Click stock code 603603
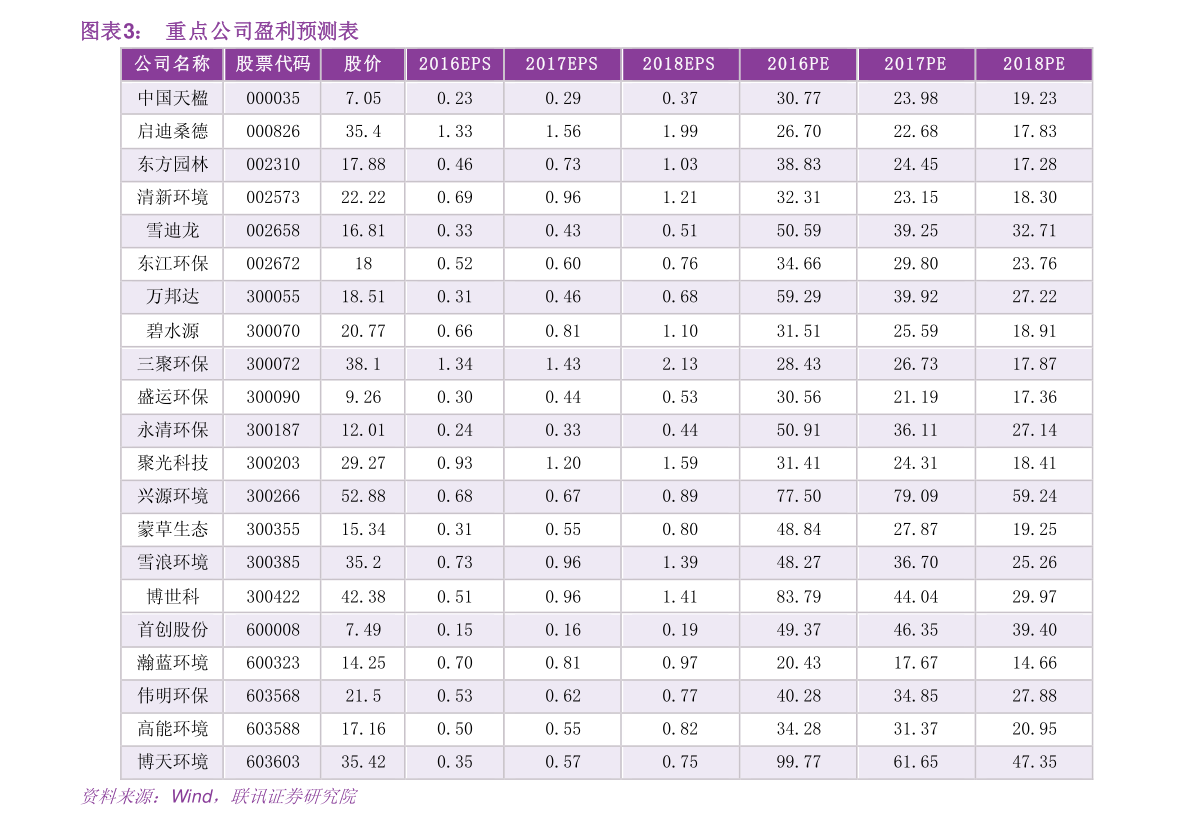Viewport: 1191px width, 827px height. tap(273, 762)
